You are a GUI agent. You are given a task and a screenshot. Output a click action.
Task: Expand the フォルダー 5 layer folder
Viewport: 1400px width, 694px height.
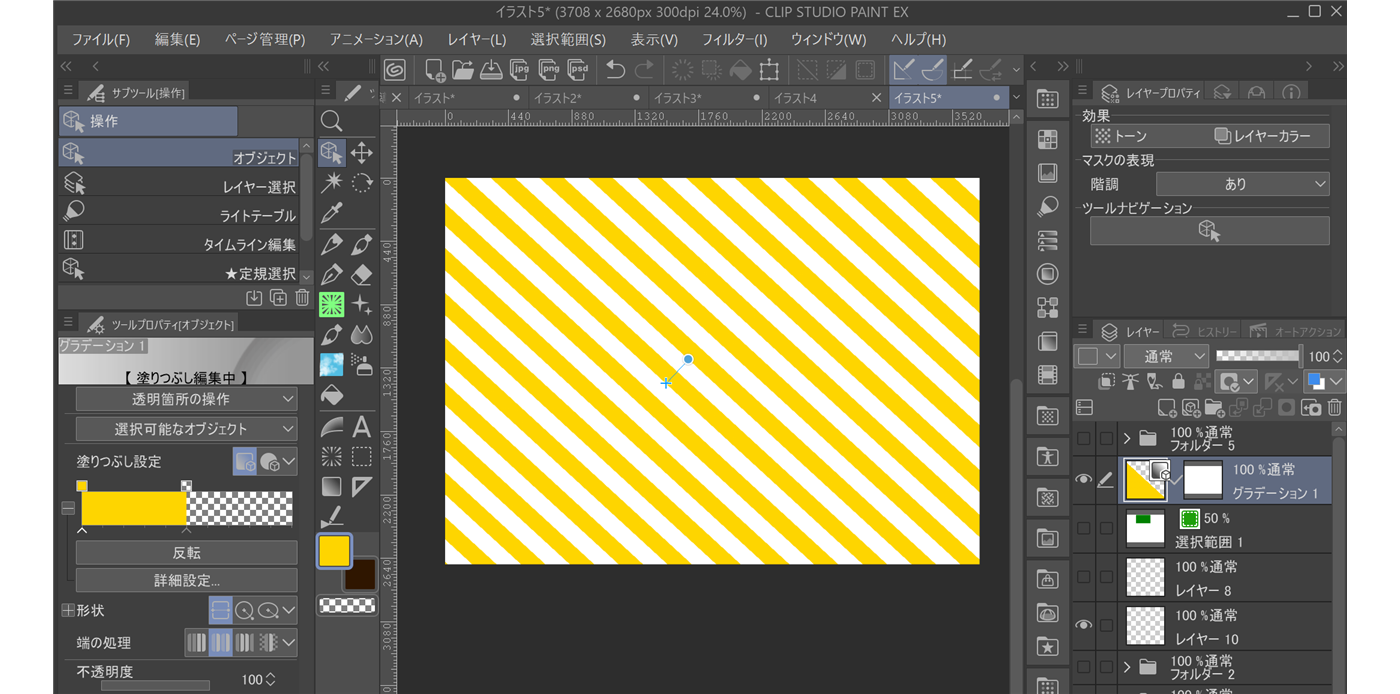(x=1127, y=438)
